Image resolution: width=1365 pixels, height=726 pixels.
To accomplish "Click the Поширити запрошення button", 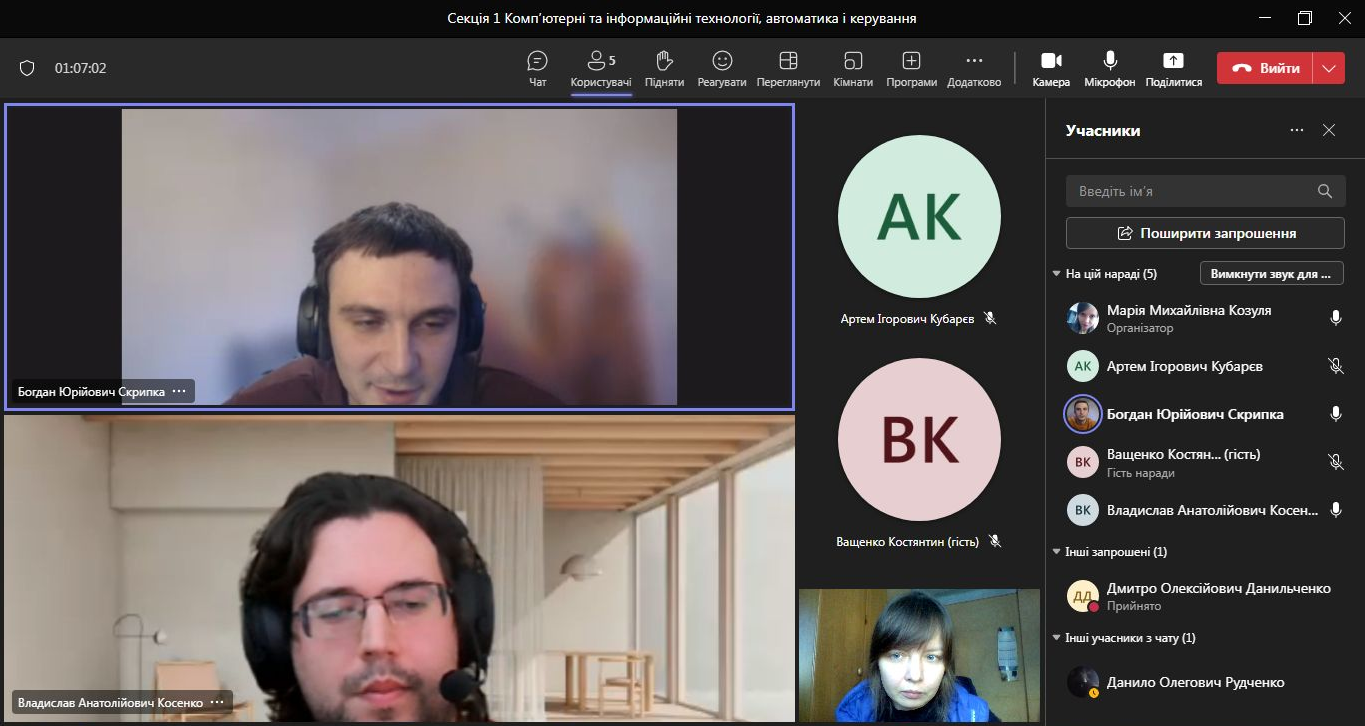I will coord(1205,233).
